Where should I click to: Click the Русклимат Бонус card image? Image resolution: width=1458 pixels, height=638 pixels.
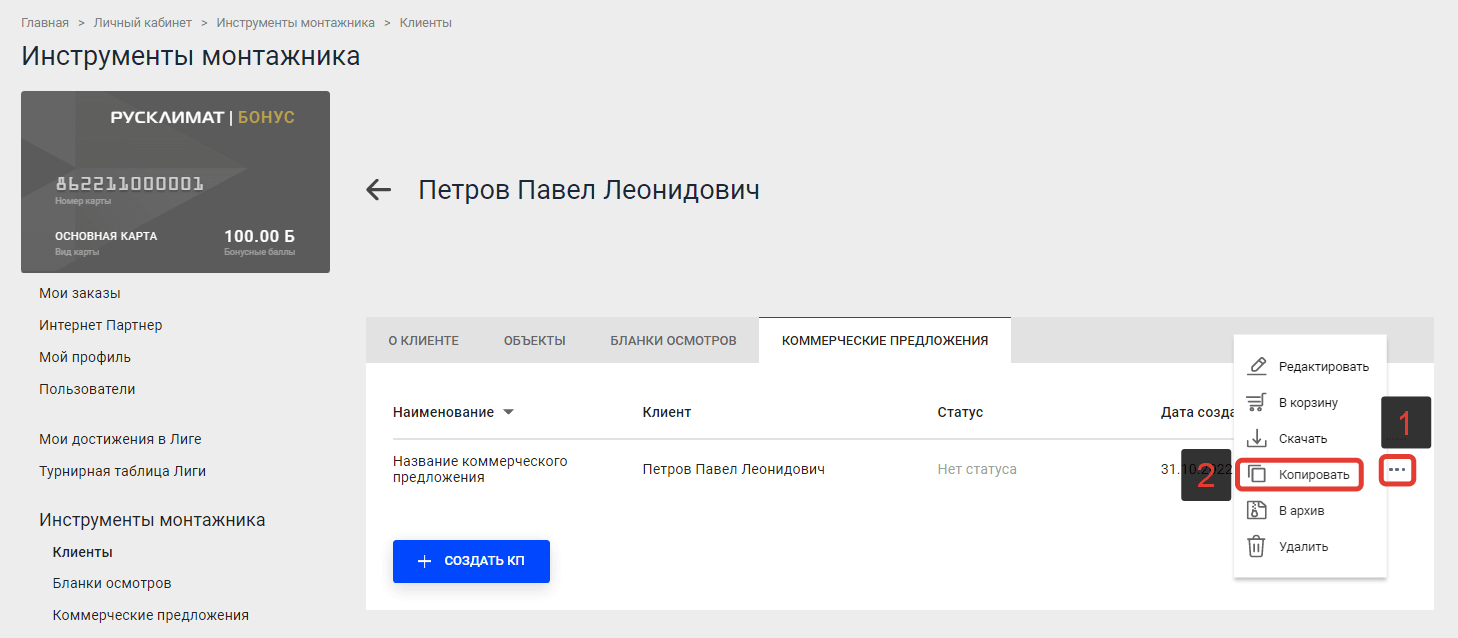[x=175, y=182]
